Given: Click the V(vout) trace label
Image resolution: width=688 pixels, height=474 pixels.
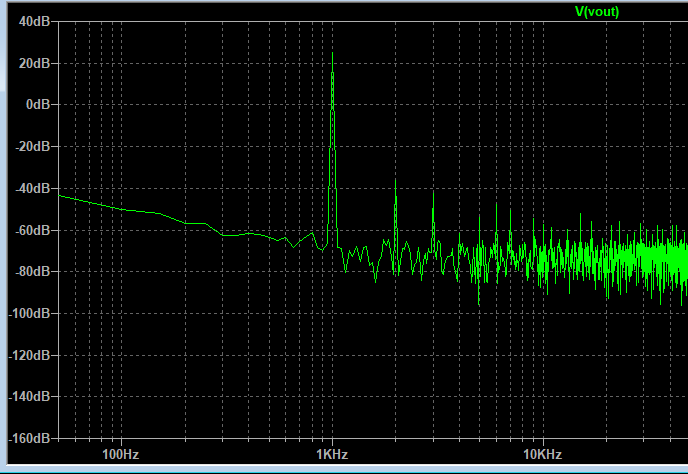Looking at the screenshot, I should click(597, 12).
